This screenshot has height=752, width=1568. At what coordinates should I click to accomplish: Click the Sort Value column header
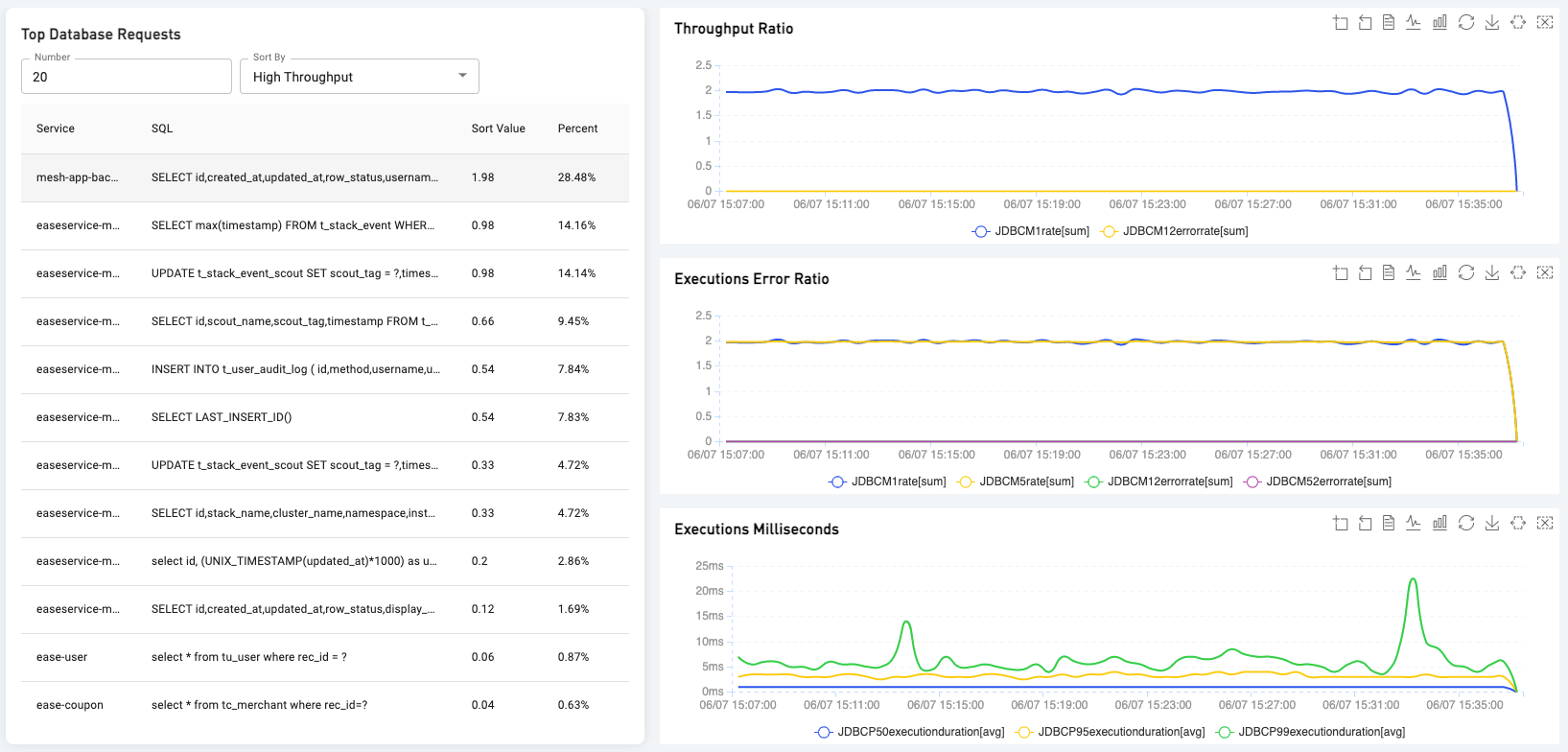click(x=498, y=129)
